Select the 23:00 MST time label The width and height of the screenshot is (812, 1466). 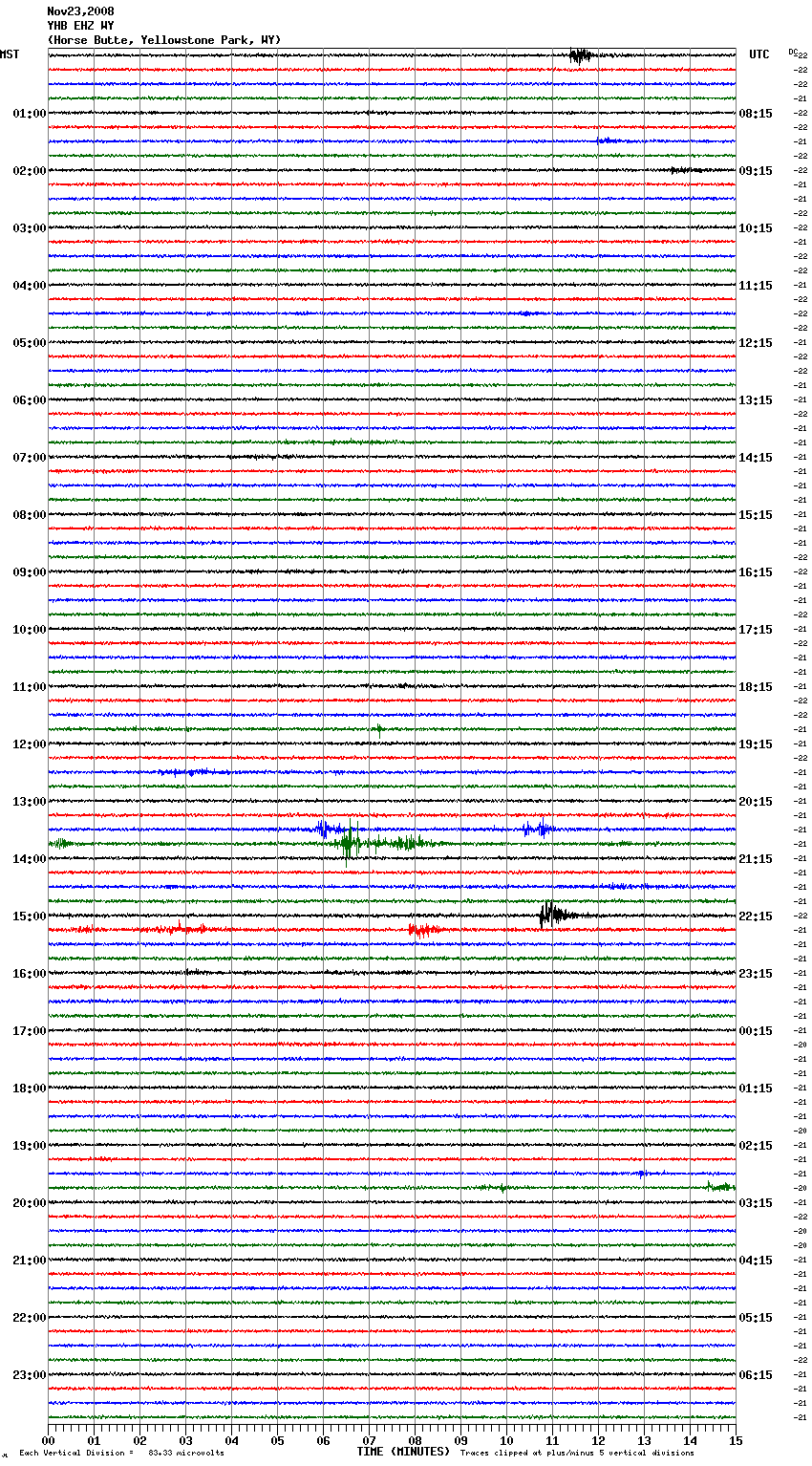tap(30, 1375)
